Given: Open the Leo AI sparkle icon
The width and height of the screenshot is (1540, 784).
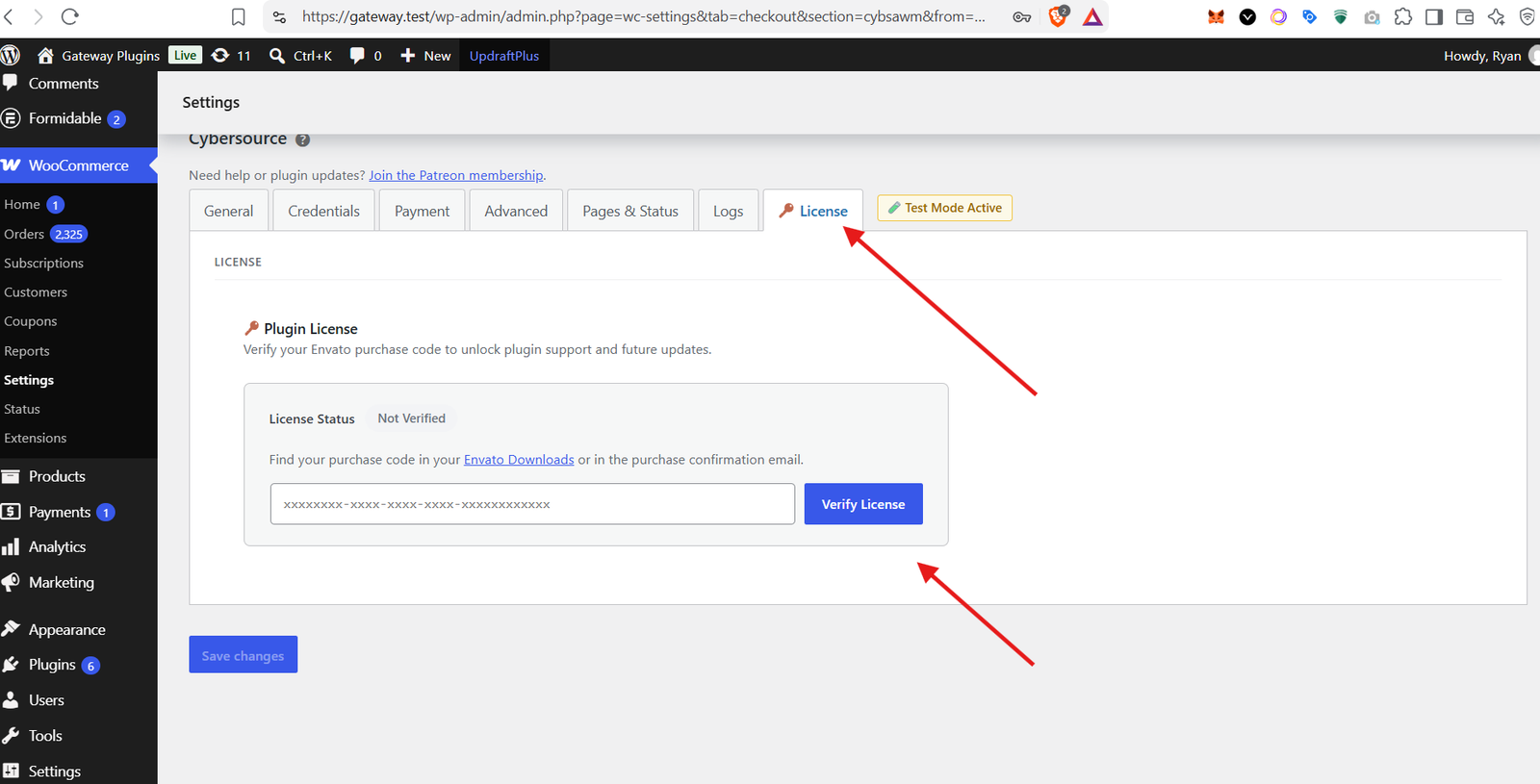Looking at the screenshot, I should click(1497, 16).
